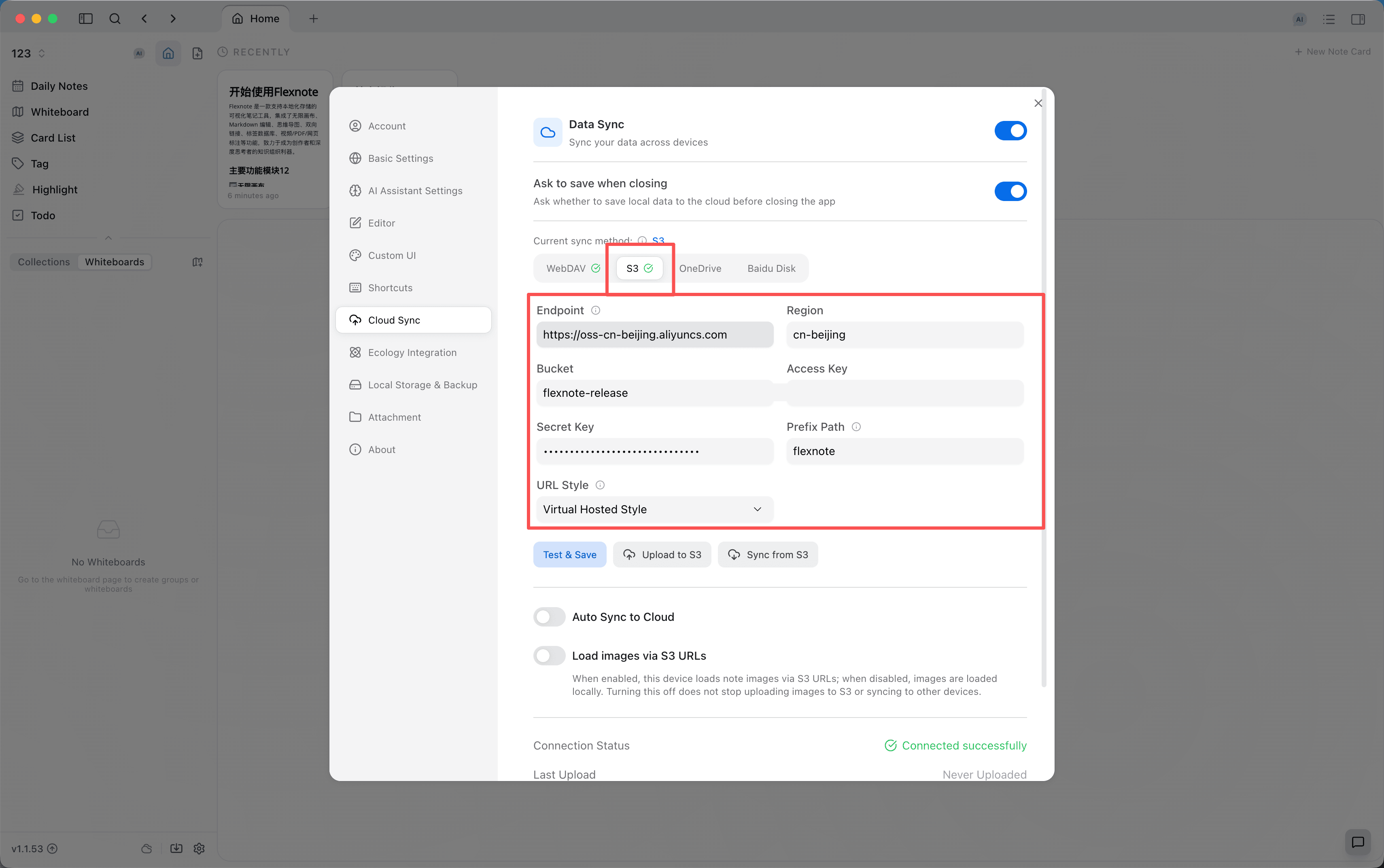This screenshot has height=868, width=1384.
Task: Click the Sync from S3 button
Action: (x=768, y=555)
